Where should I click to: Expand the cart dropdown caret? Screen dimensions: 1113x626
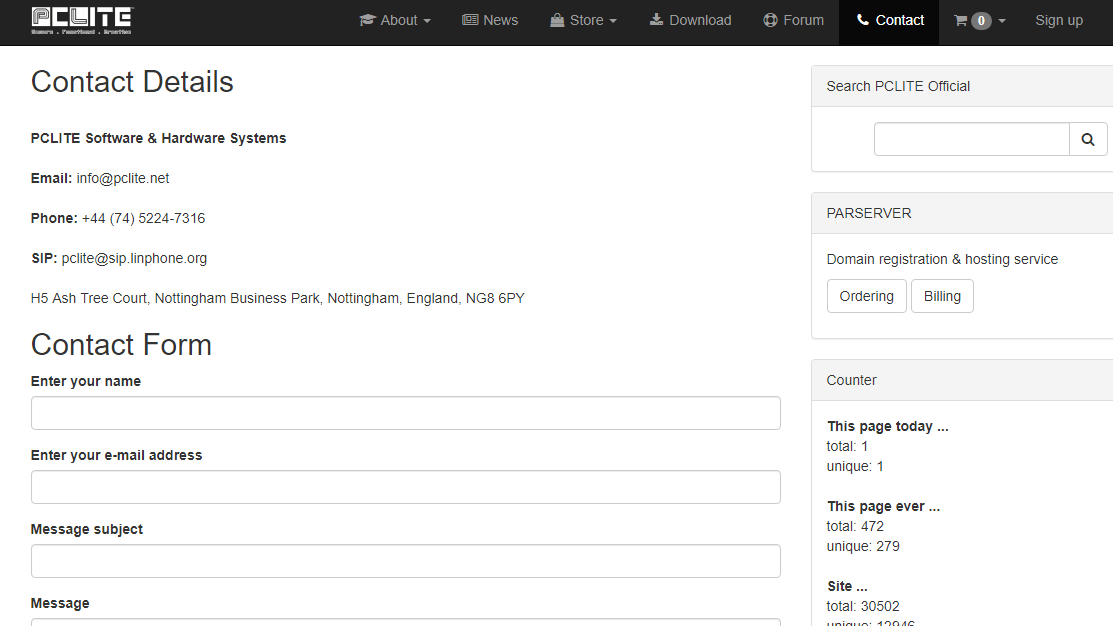[x=1002, y=21]
